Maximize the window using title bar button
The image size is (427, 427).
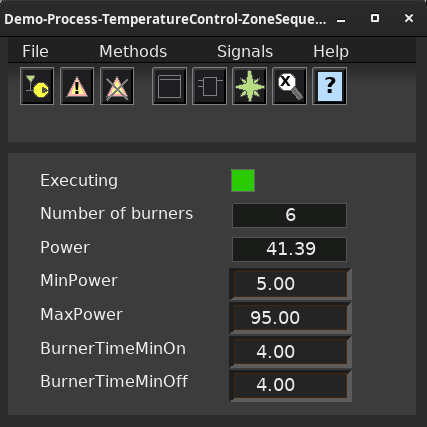point(375,18)
